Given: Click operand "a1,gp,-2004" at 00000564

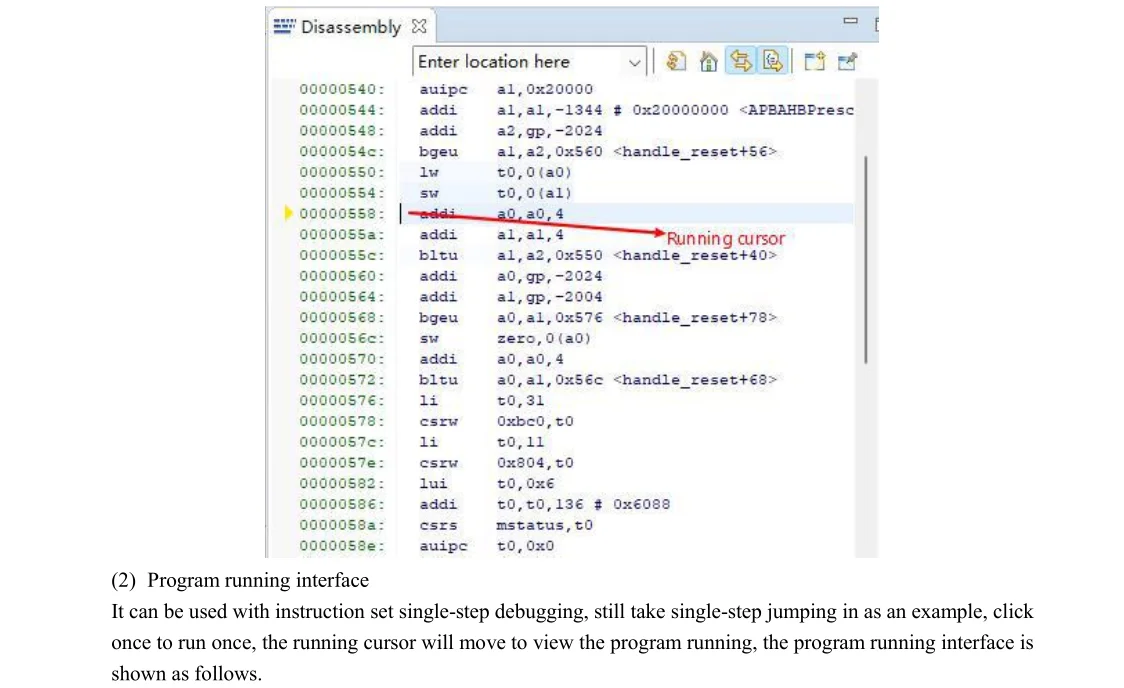Looking at the screenshot, I should 549,297.
